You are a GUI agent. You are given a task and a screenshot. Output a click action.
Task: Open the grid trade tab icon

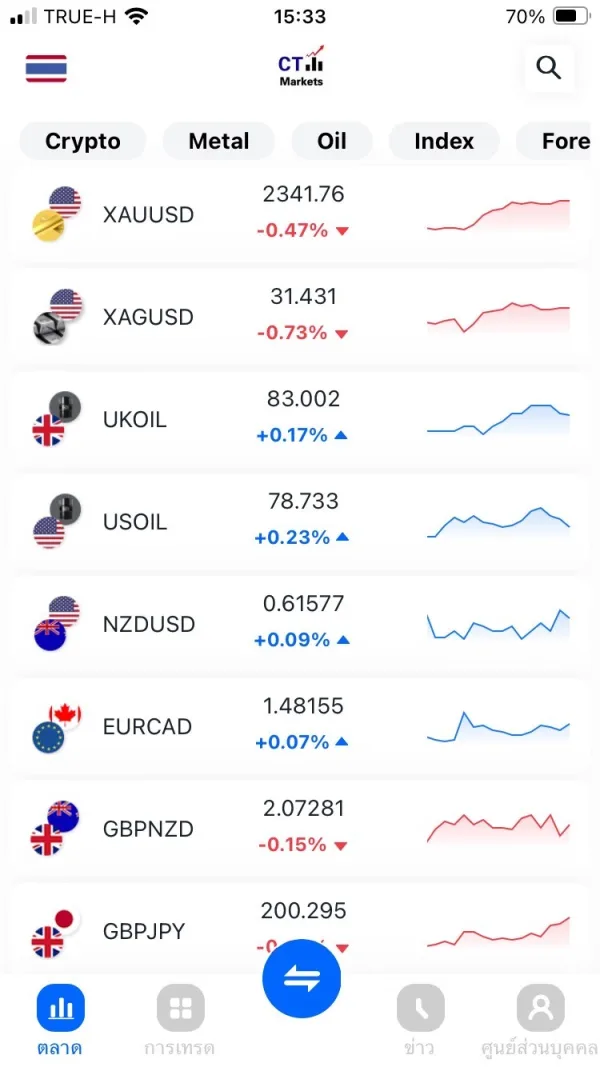click(180, 1008)
